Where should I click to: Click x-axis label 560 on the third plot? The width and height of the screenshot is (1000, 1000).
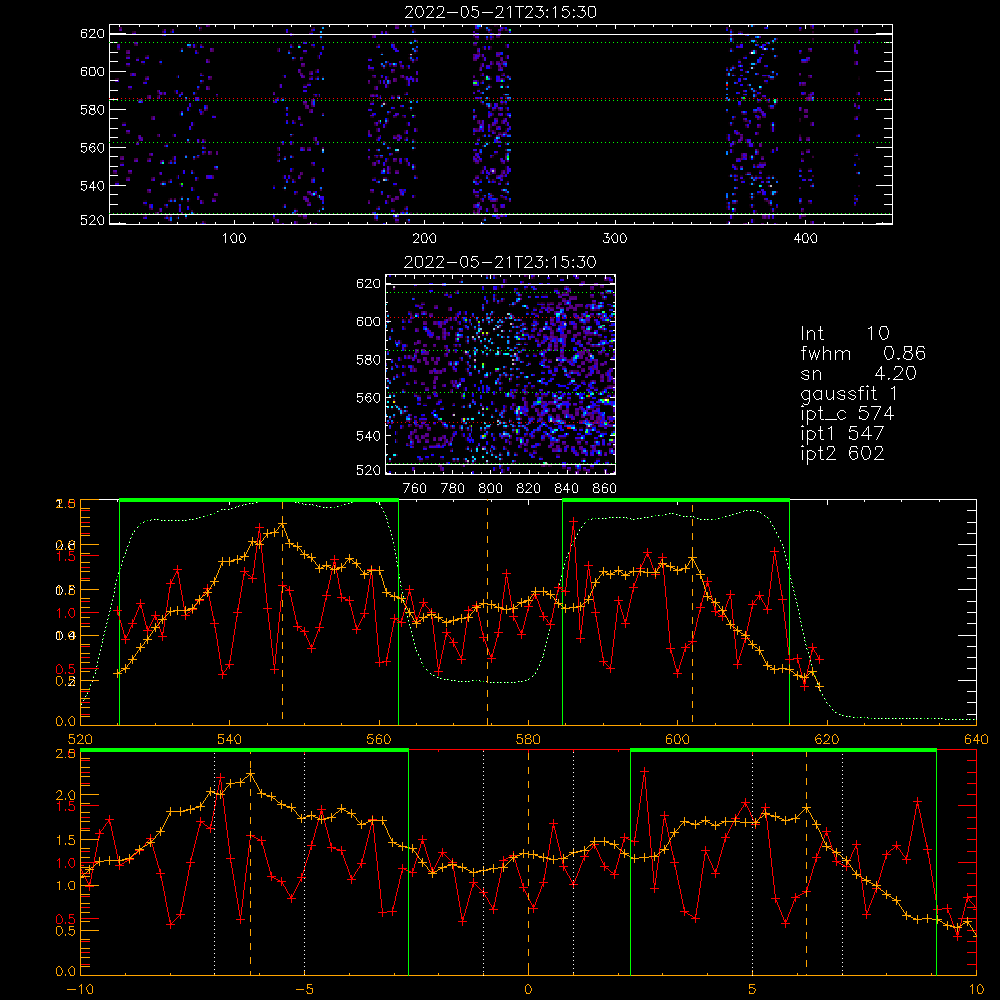coord(379,740)
